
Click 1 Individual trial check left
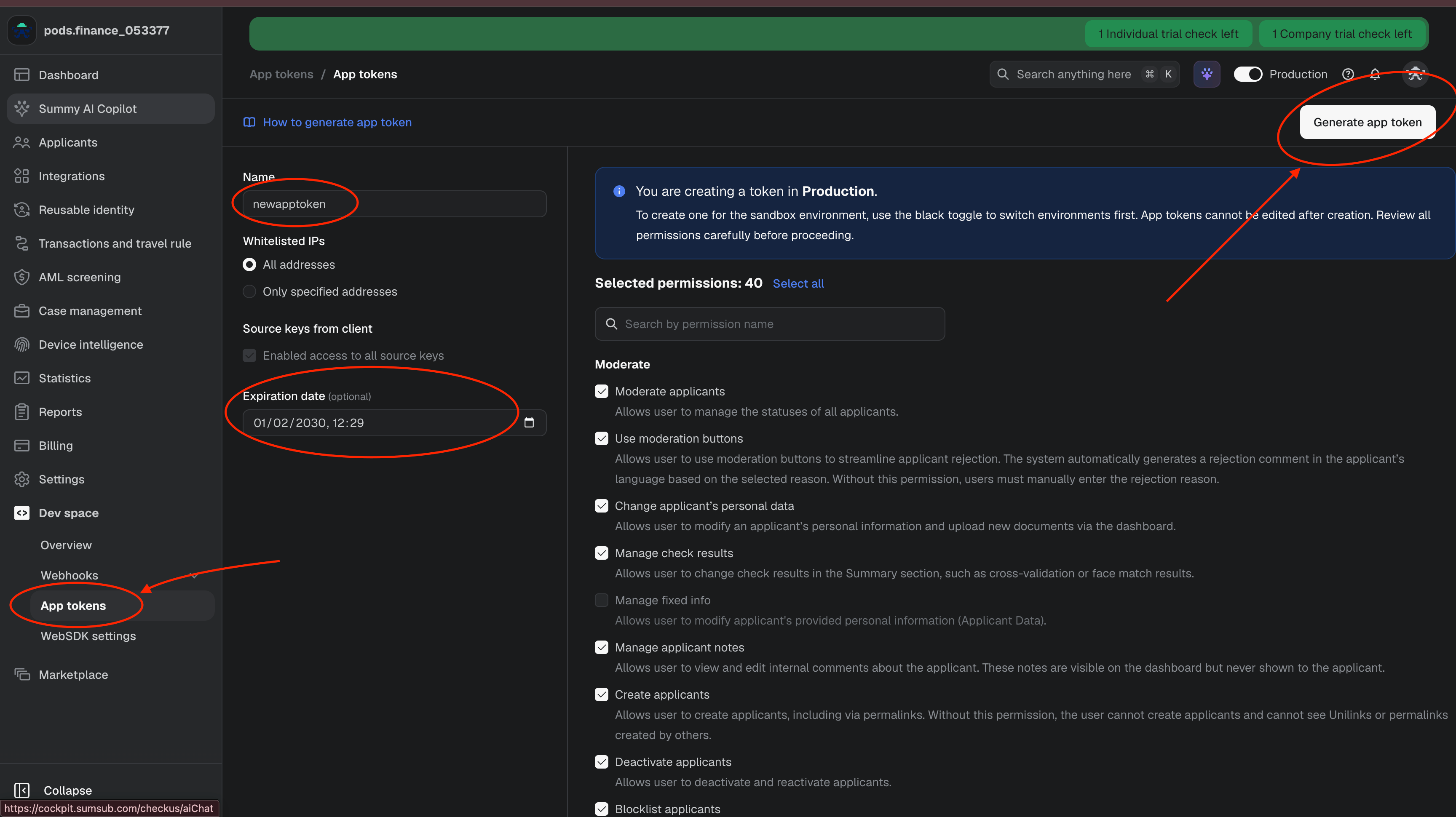(1168, 34)
